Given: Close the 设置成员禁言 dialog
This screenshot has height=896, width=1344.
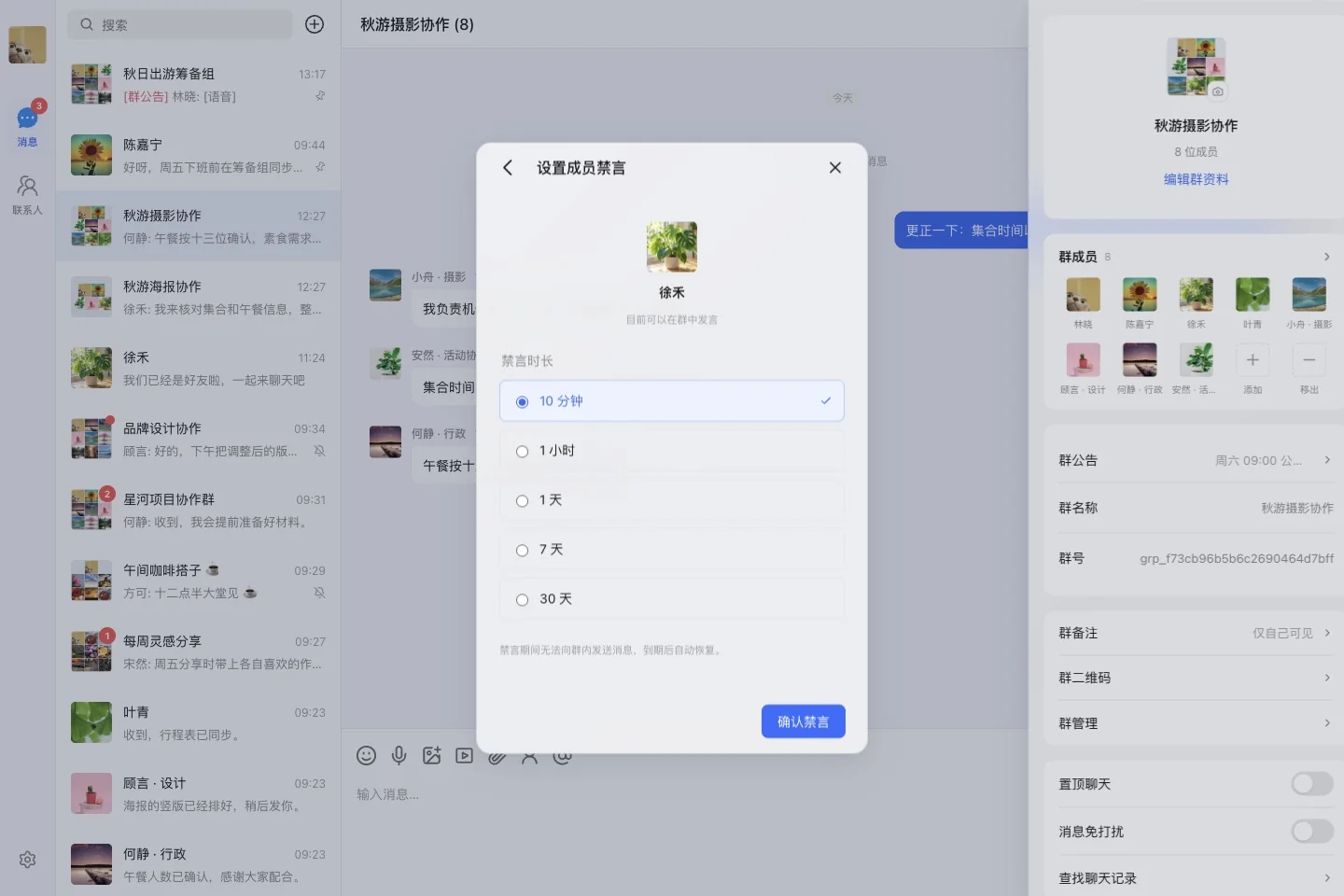Looking at the screenshot, I should point(835,168).
